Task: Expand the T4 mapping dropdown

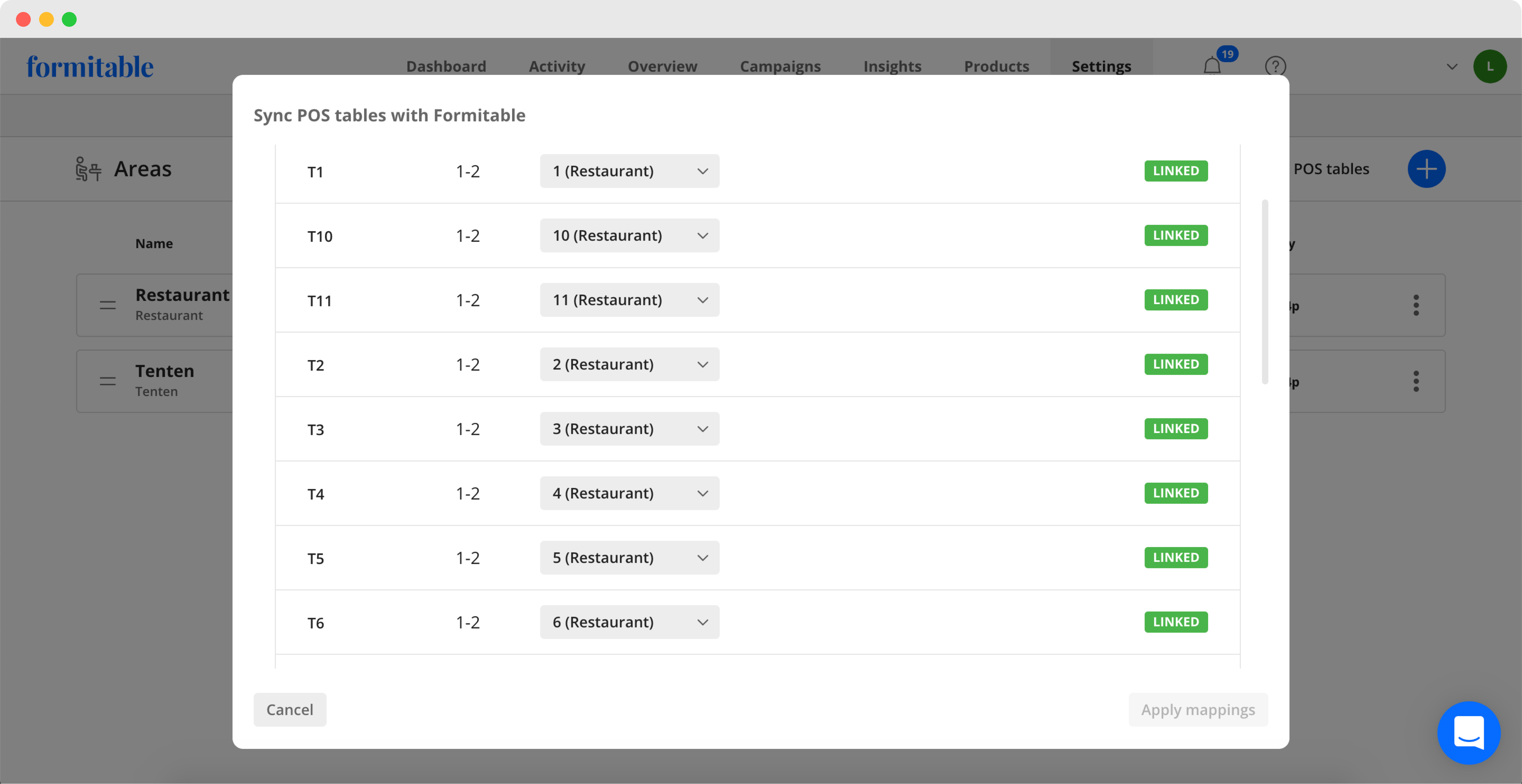Action: [x=629, y=493]
